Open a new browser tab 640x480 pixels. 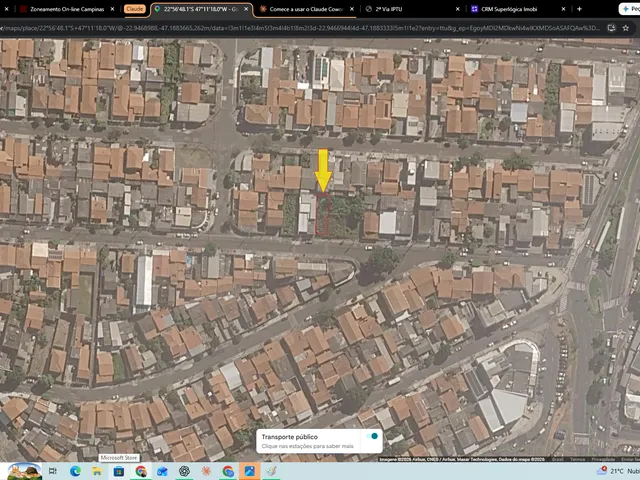click(579, 9)
